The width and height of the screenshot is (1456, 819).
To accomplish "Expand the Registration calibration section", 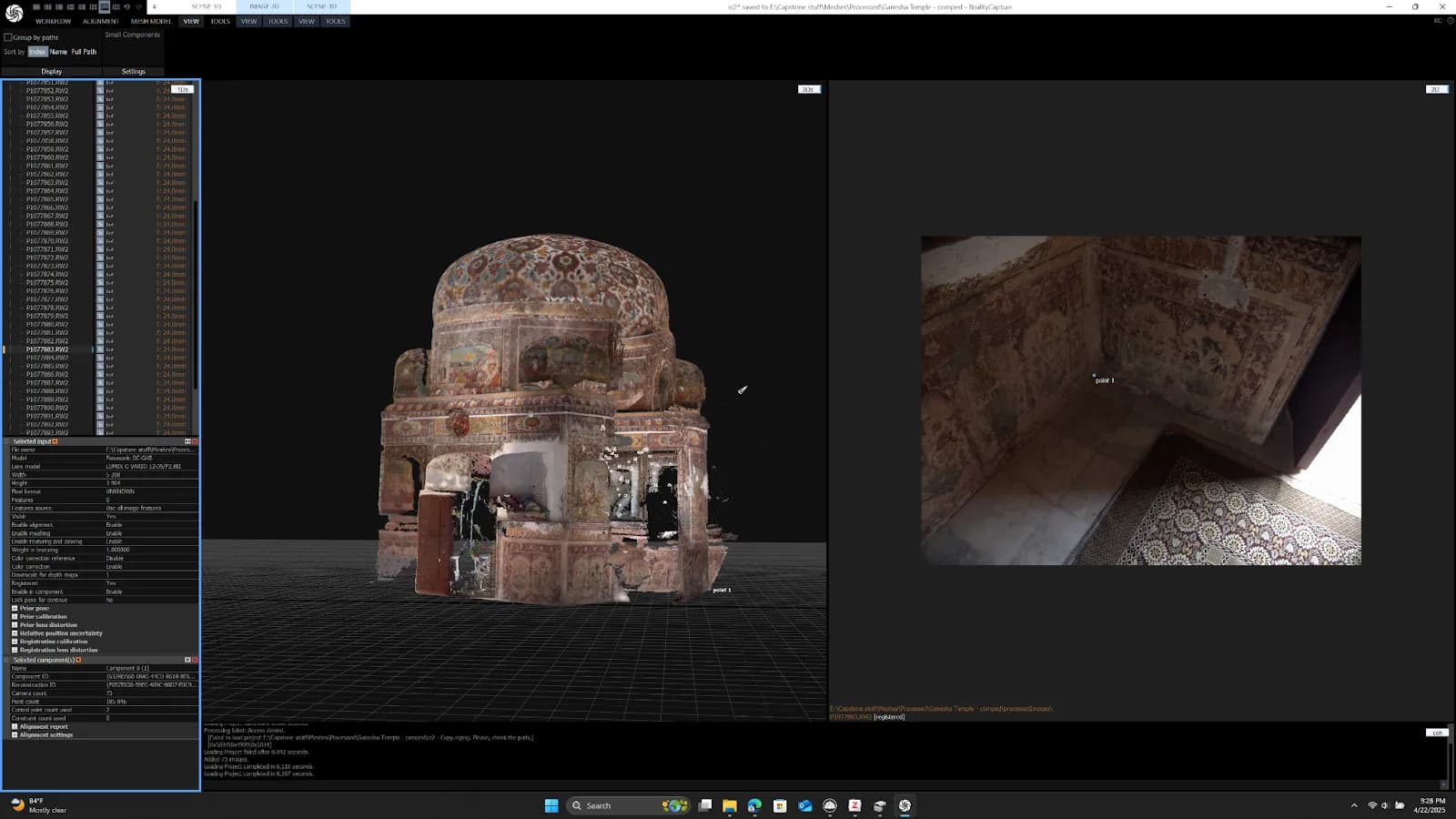I will click(15, 642).
